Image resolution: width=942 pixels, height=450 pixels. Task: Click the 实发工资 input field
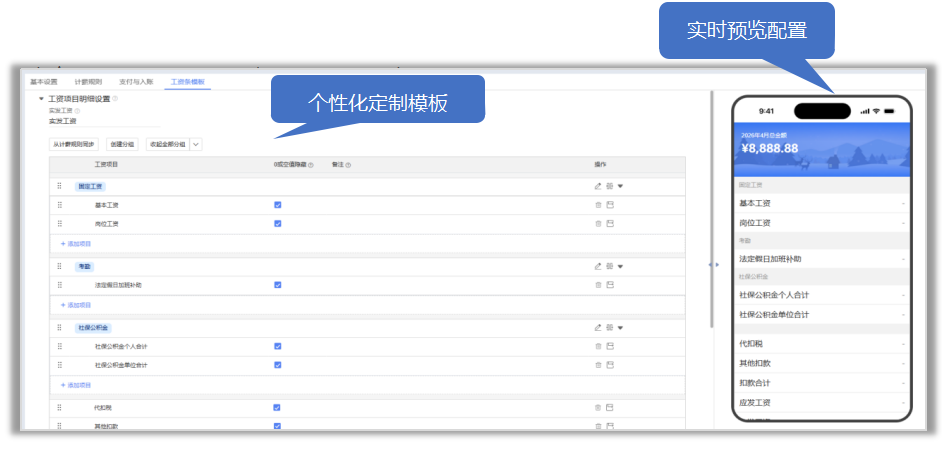click(105, 121)
